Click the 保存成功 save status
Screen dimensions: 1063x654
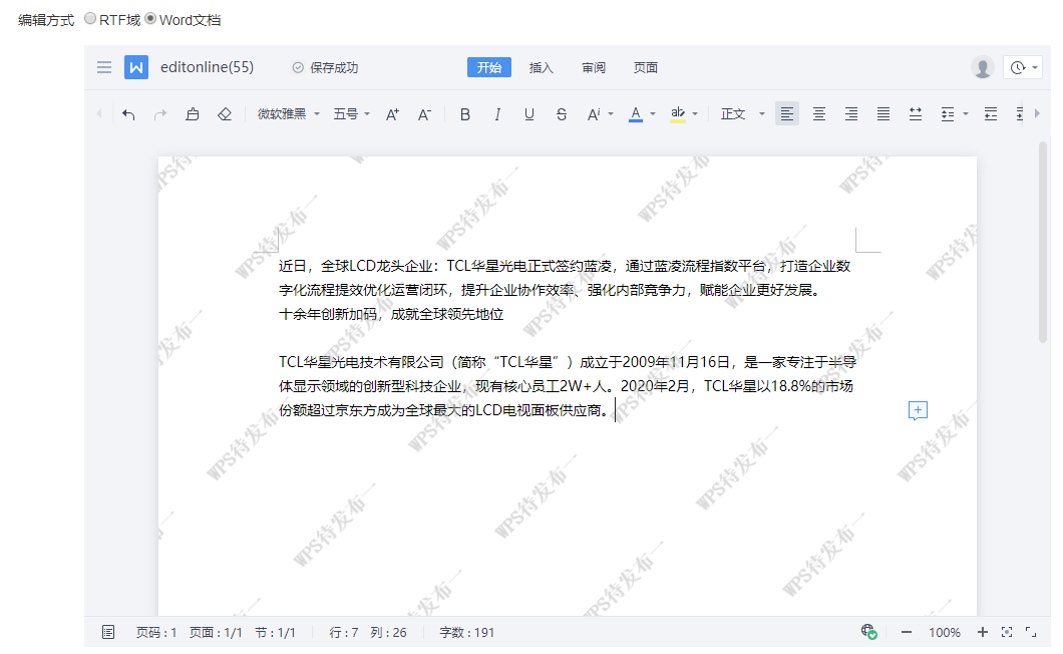[x=325, y=68]
